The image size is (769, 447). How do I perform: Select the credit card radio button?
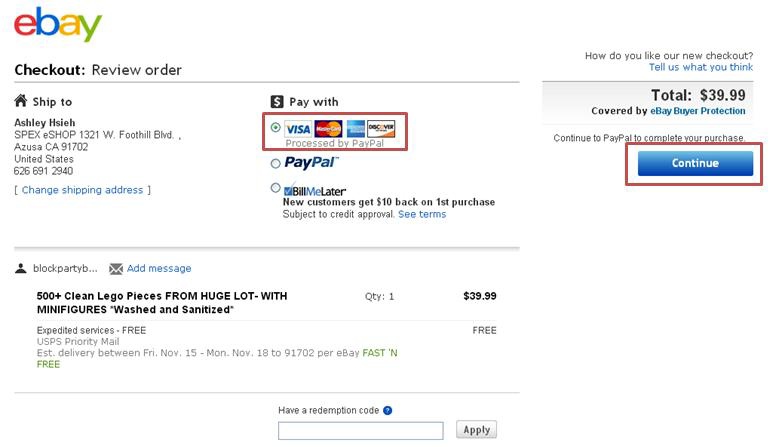click(x=276, y=128)
